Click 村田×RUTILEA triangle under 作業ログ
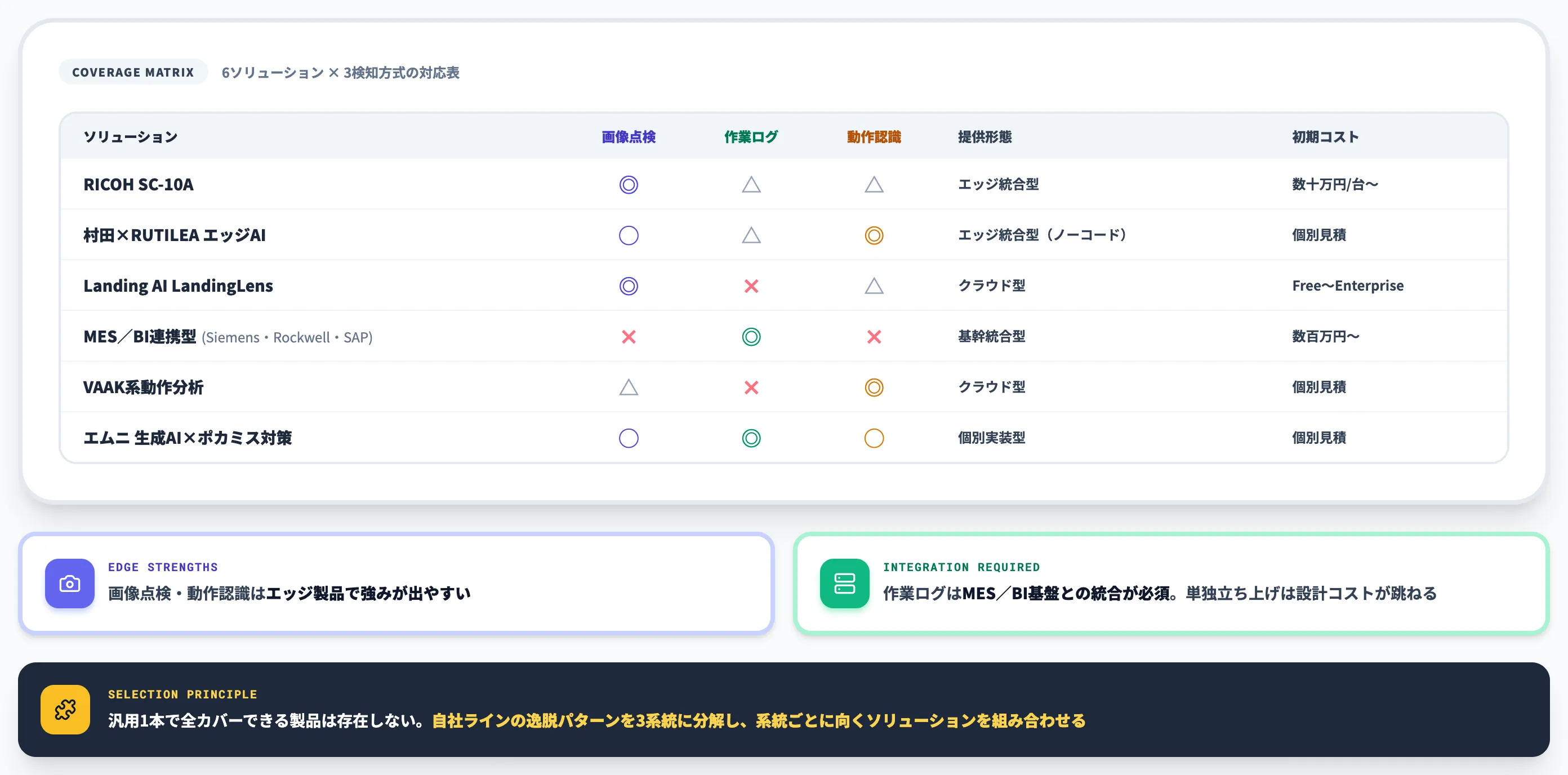The height and width of the screenshot is (775, 1568). [x=751, y=235]
